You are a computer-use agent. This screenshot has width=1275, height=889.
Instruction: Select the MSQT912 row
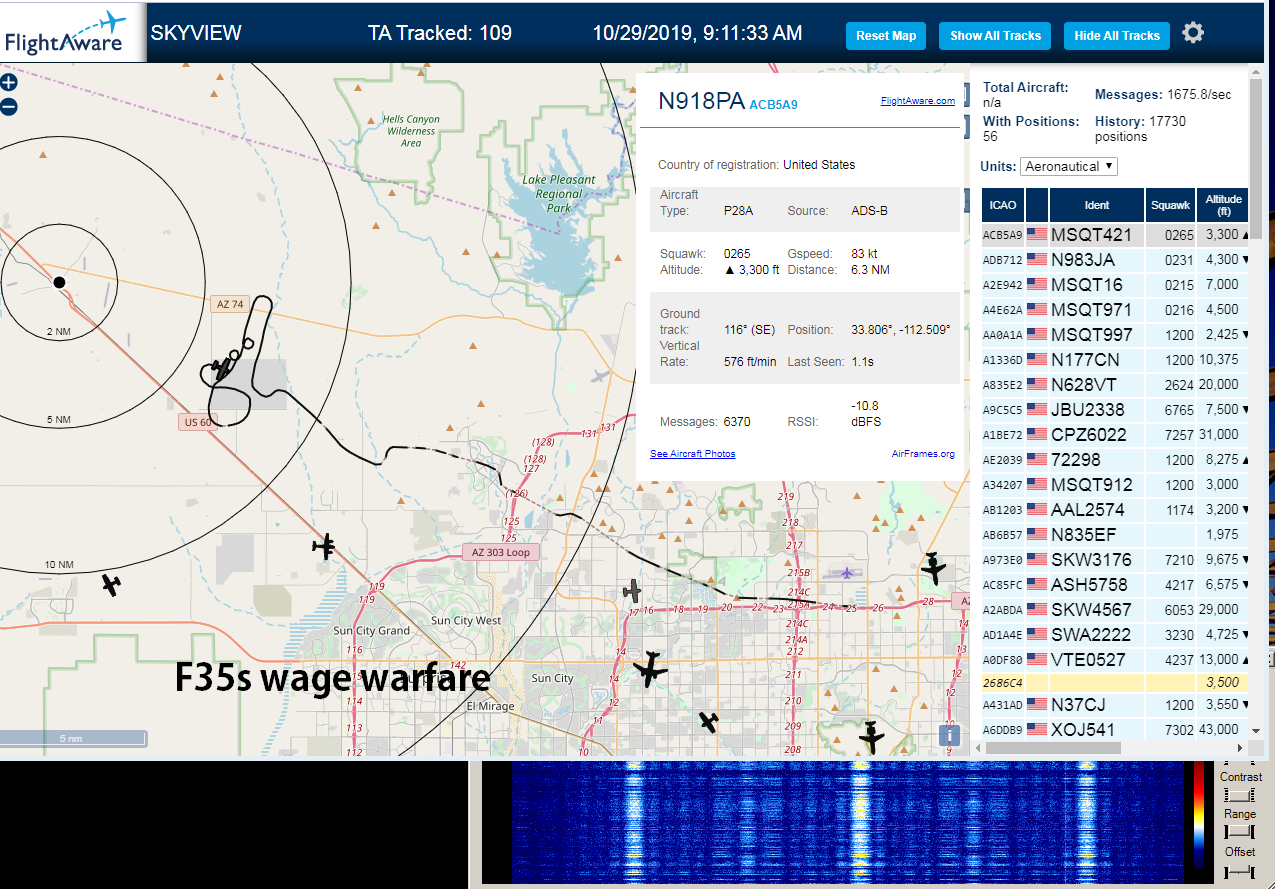[x=1115, y=485]
